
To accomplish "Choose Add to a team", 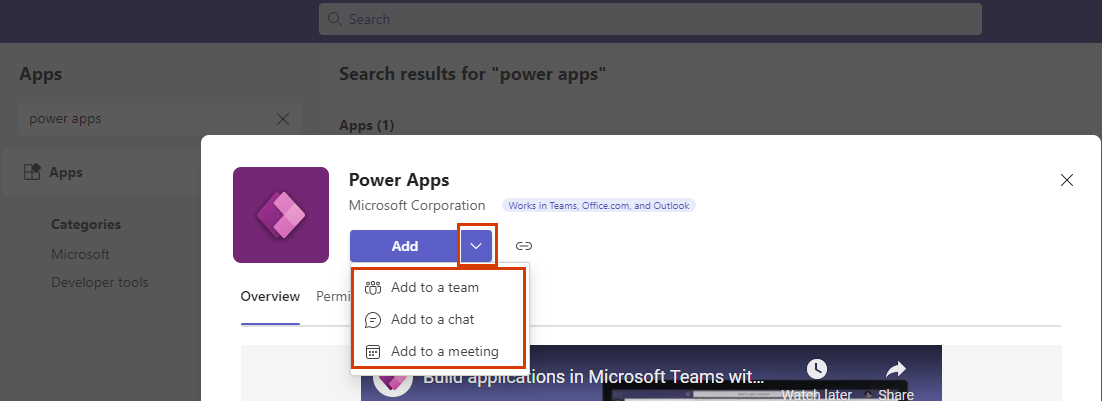I will [438, 287].
